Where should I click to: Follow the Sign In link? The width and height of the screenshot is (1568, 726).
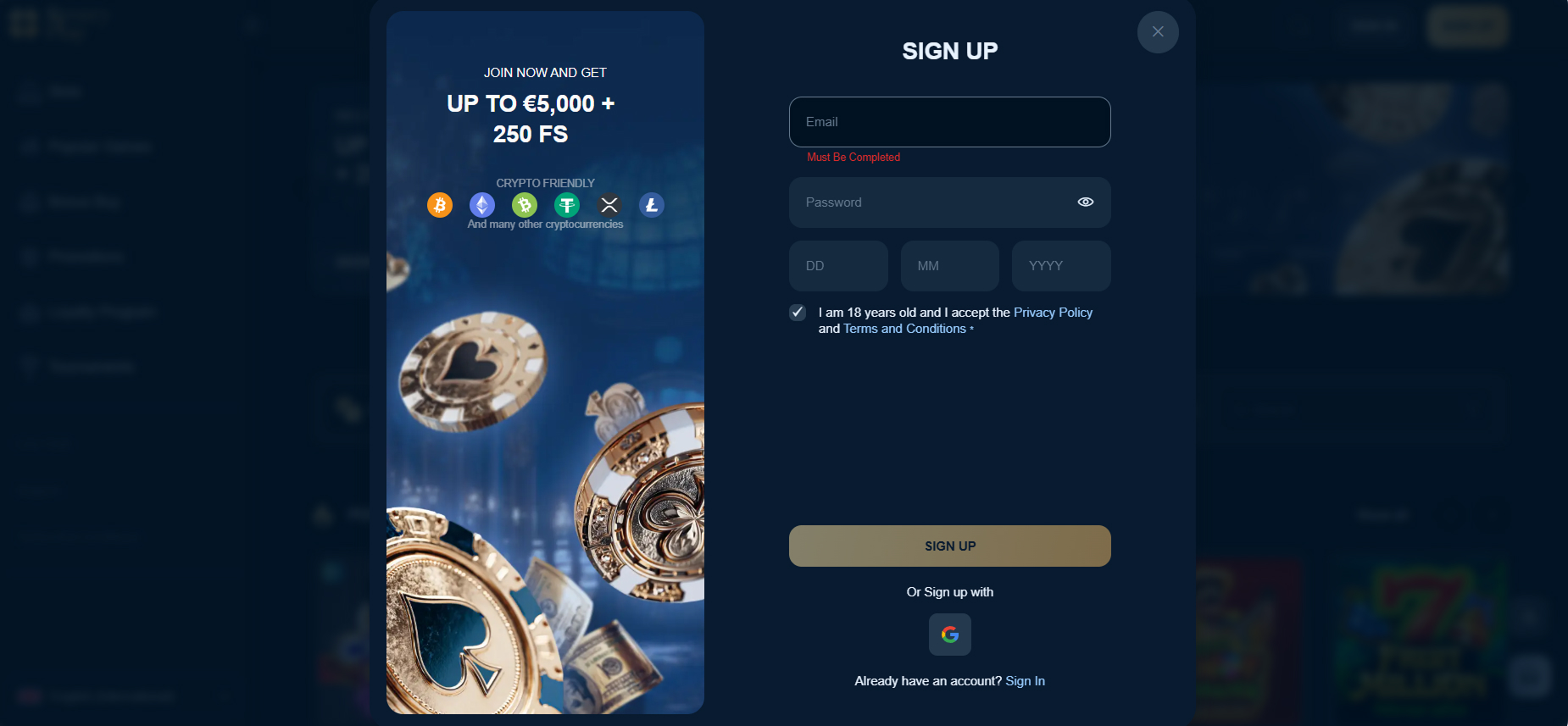point(1025,681)
